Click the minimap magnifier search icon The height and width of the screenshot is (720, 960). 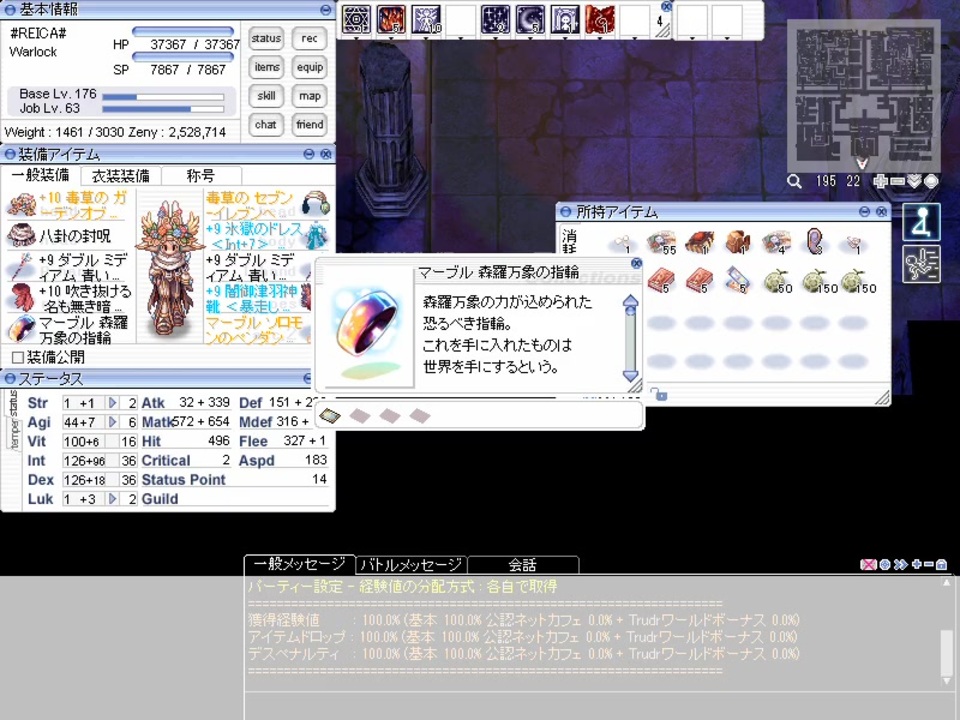795,181
